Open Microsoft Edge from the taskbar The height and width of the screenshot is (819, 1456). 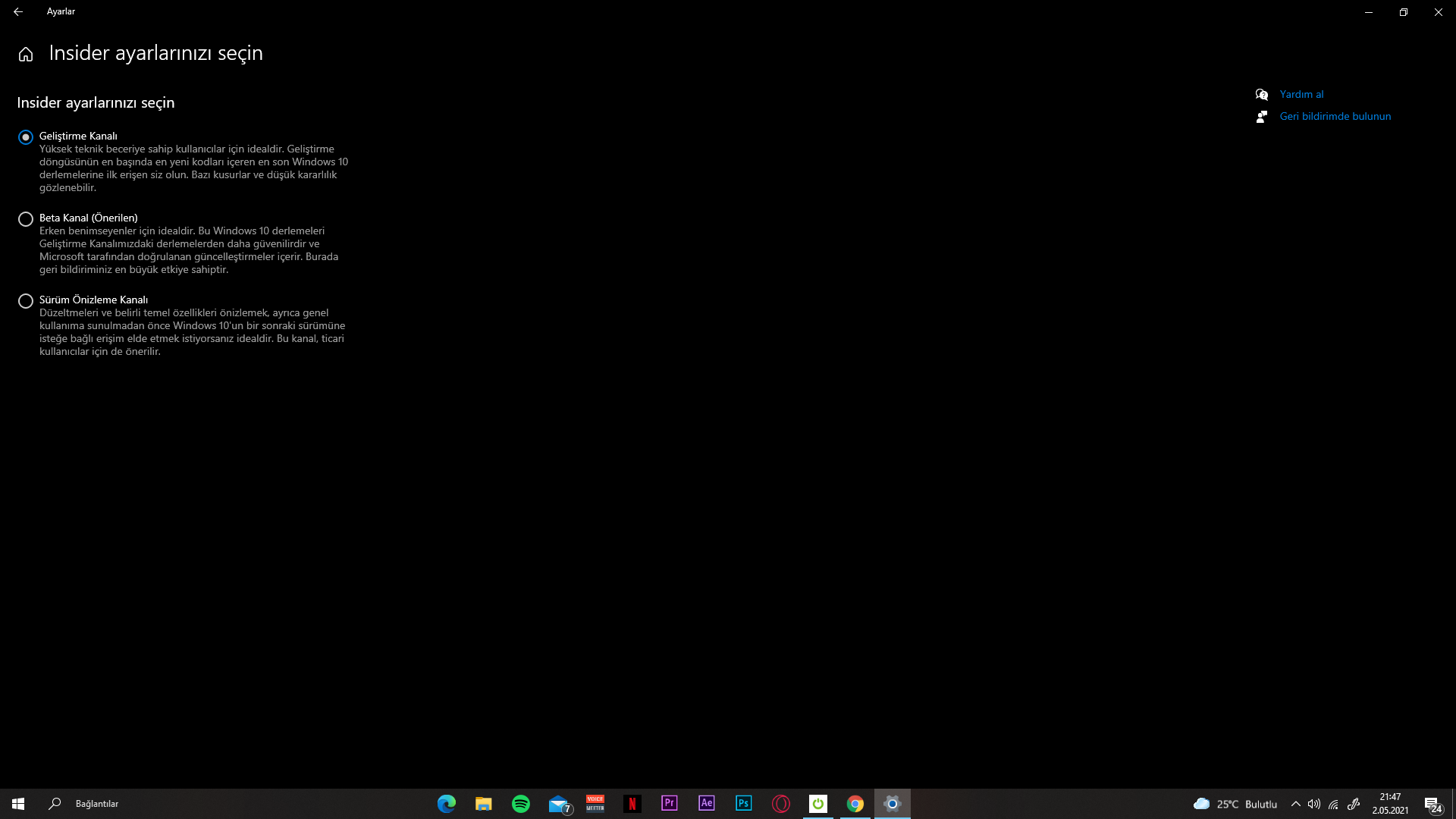coord(447,804)
